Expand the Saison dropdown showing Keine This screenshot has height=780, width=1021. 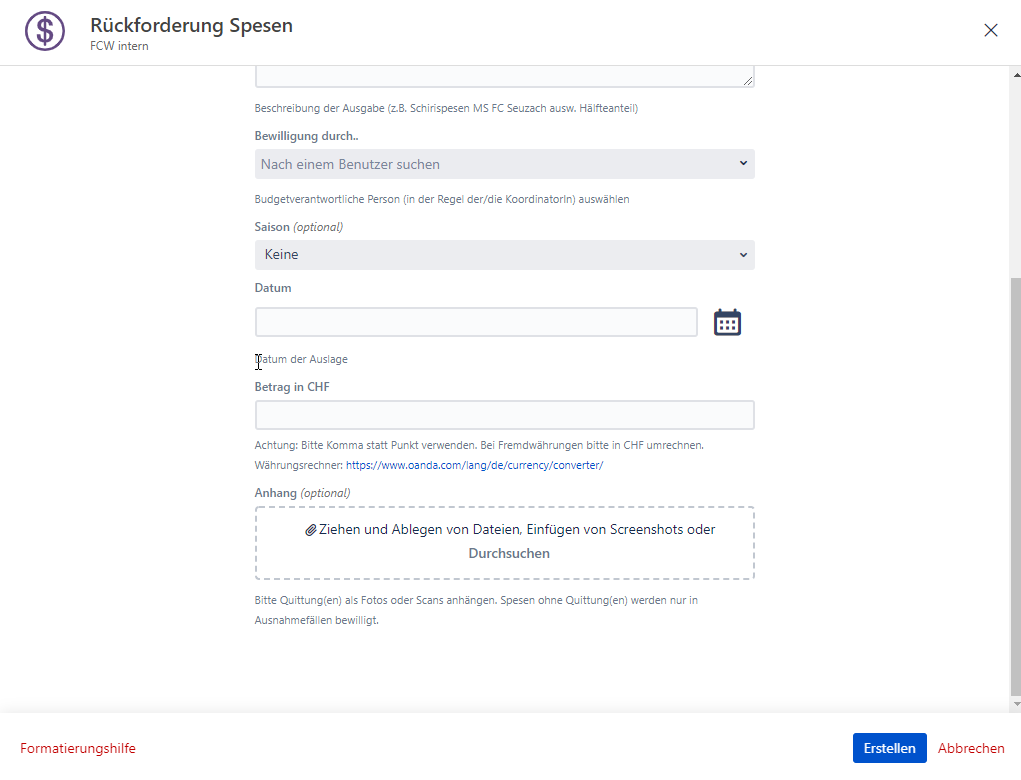(x=504, y=255)
